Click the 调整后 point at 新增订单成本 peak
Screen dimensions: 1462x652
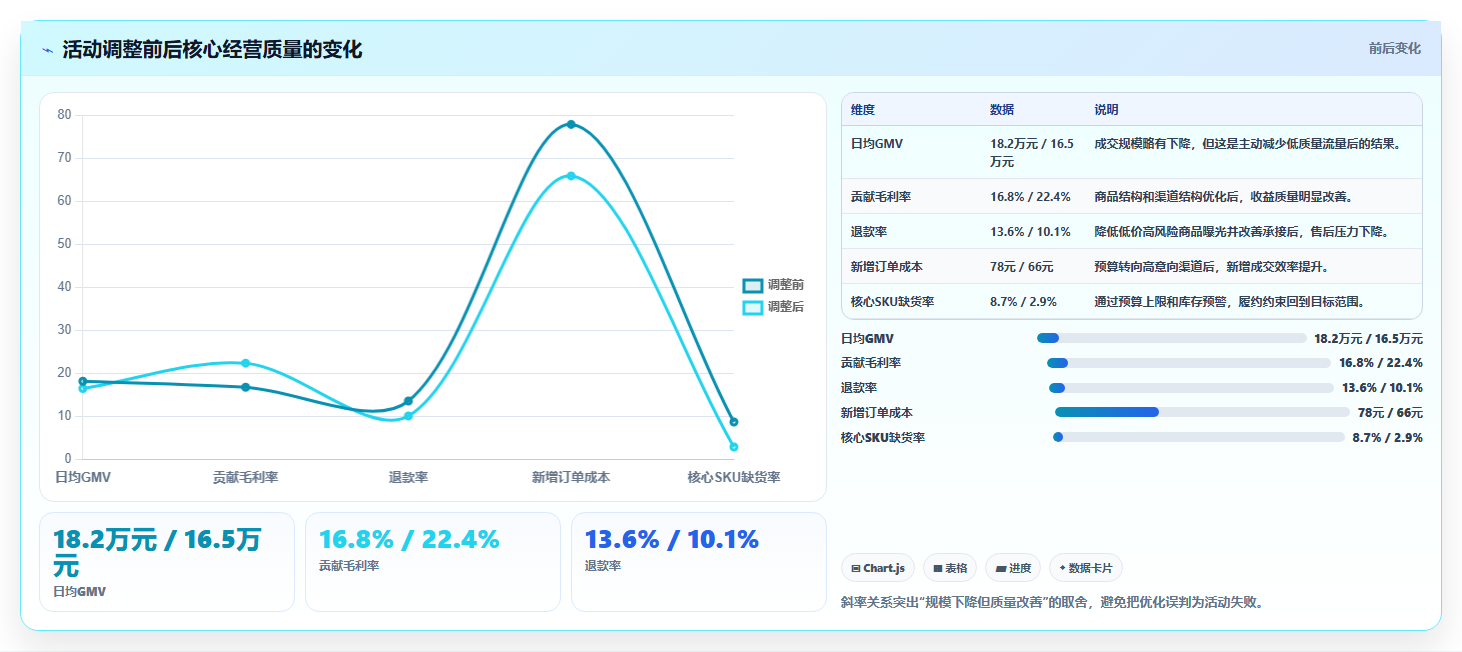point(571,176)
